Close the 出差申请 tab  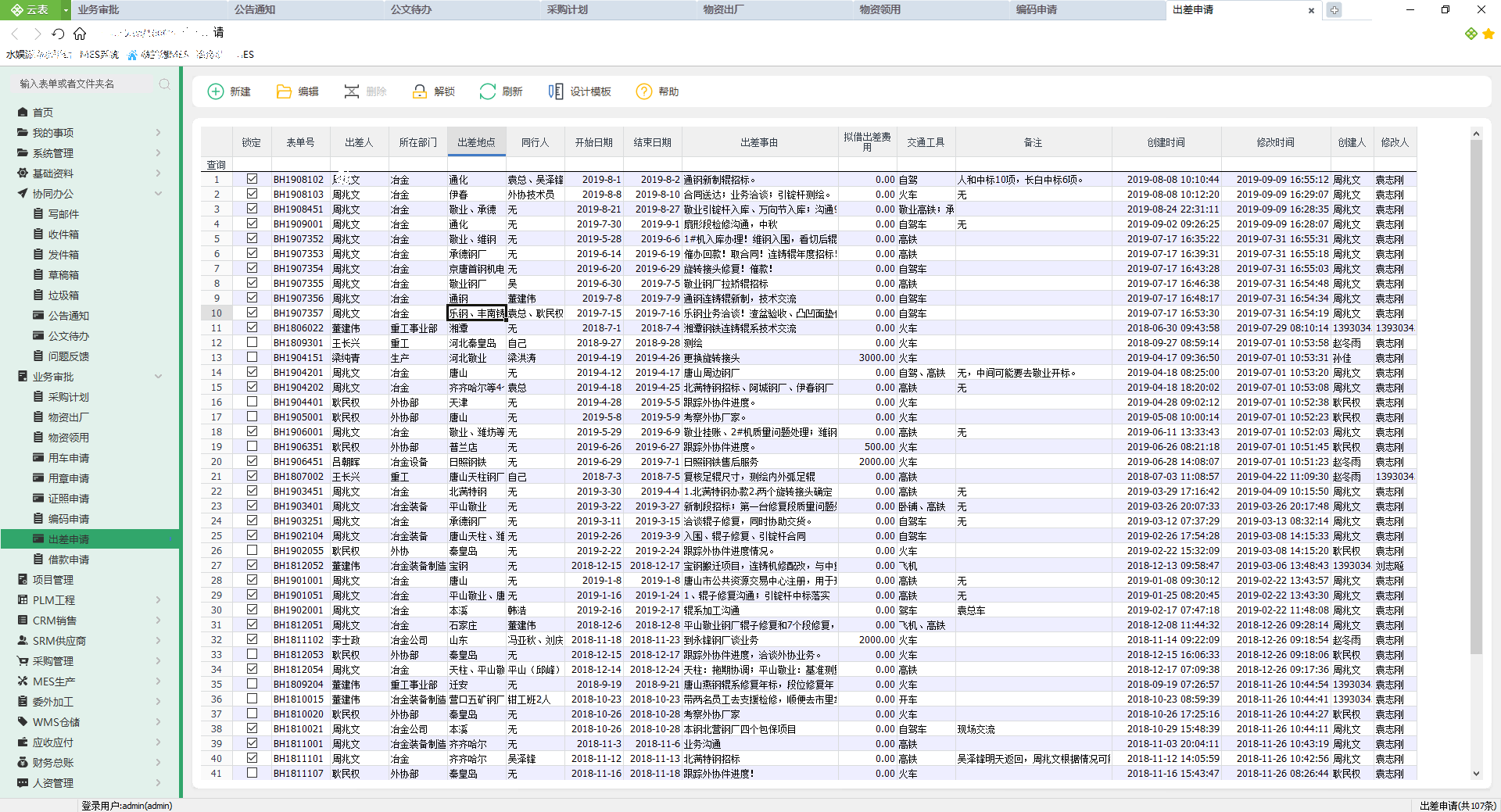pyautogui.click(x=1311, y=10)
